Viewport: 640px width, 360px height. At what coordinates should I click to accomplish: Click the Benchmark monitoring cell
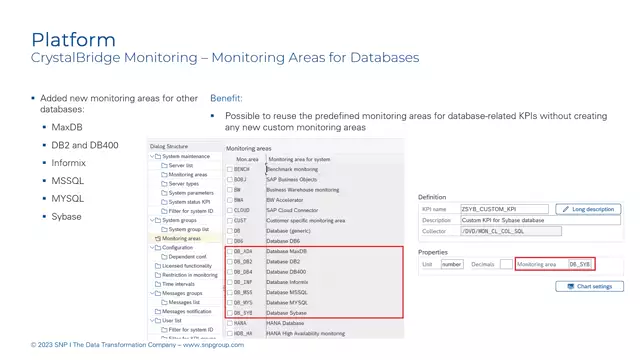pos(292,169)
